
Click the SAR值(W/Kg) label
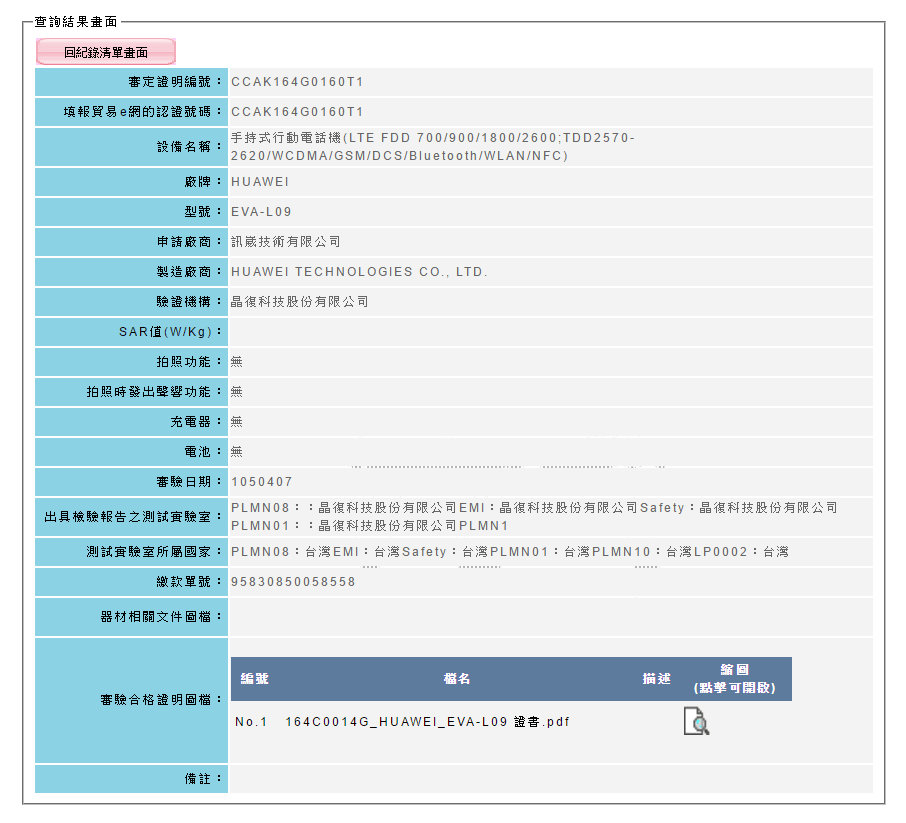pyautogui.click(x=170, y=332)
